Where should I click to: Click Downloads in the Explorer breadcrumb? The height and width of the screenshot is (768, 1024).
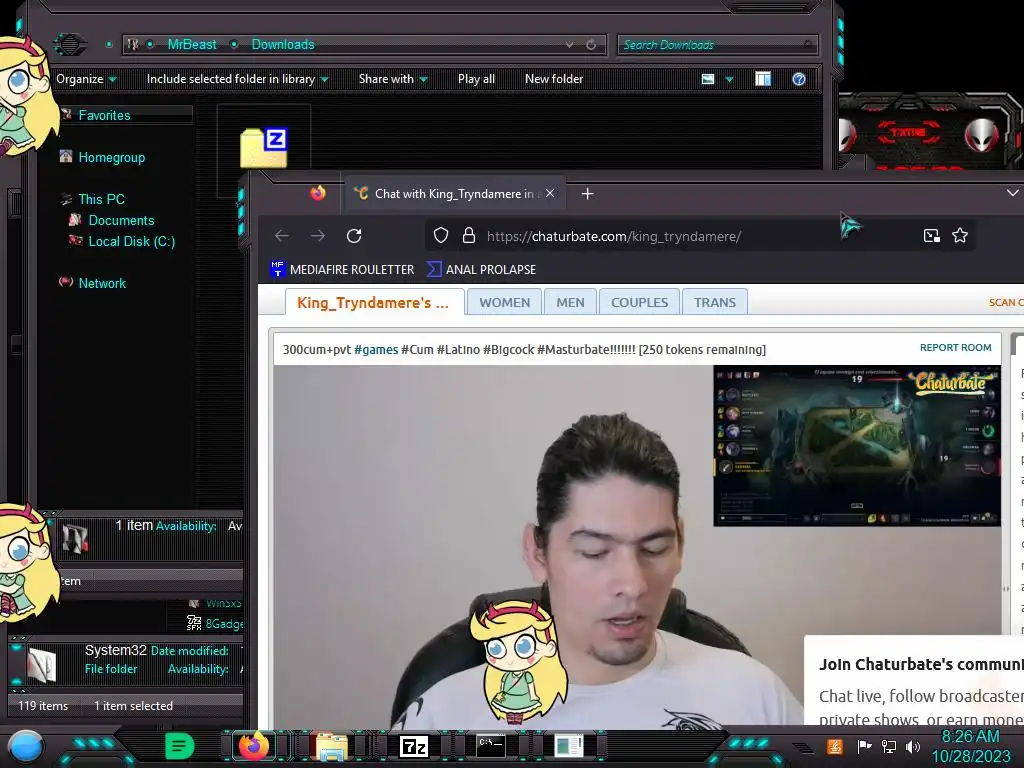point(283,44)
